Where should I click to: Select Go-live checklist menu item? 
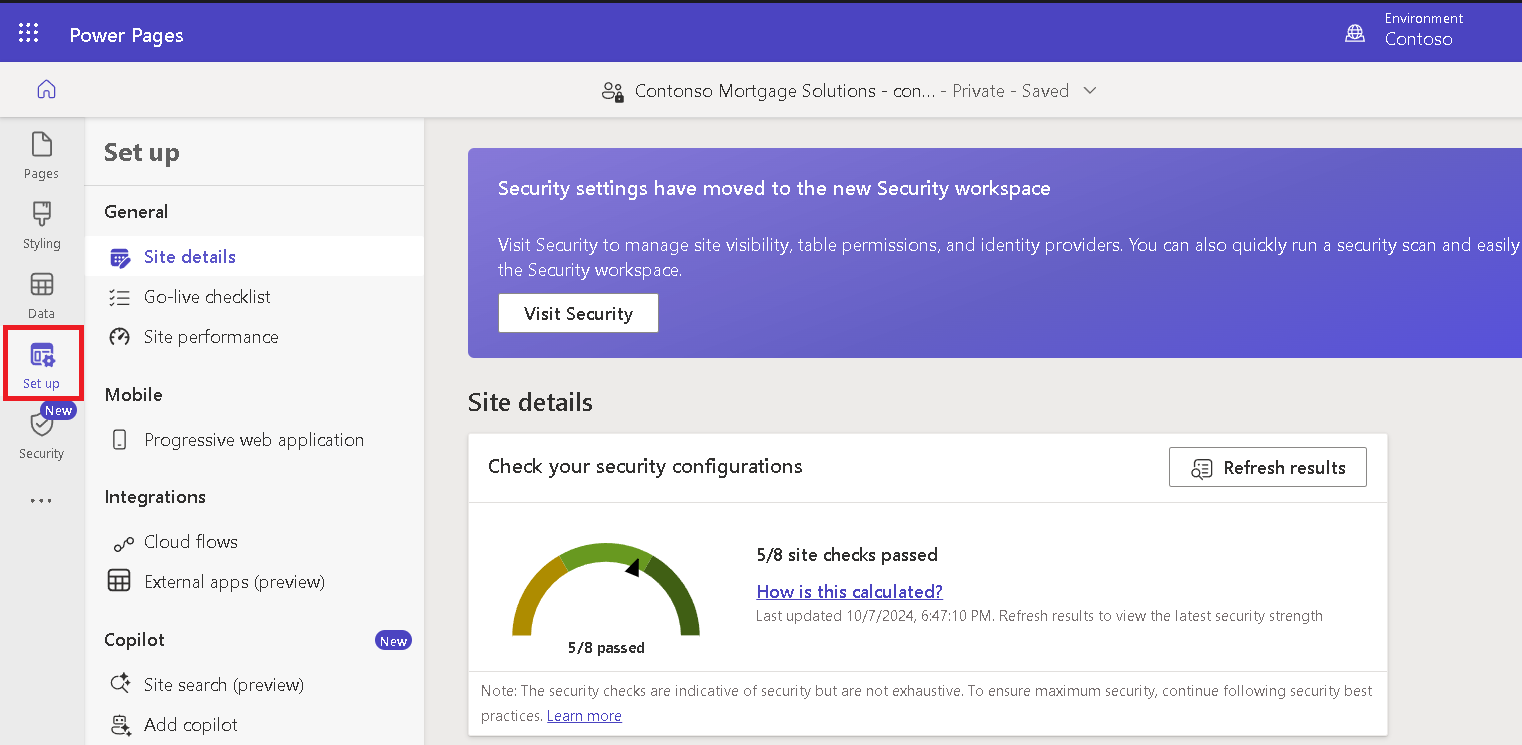207,297
